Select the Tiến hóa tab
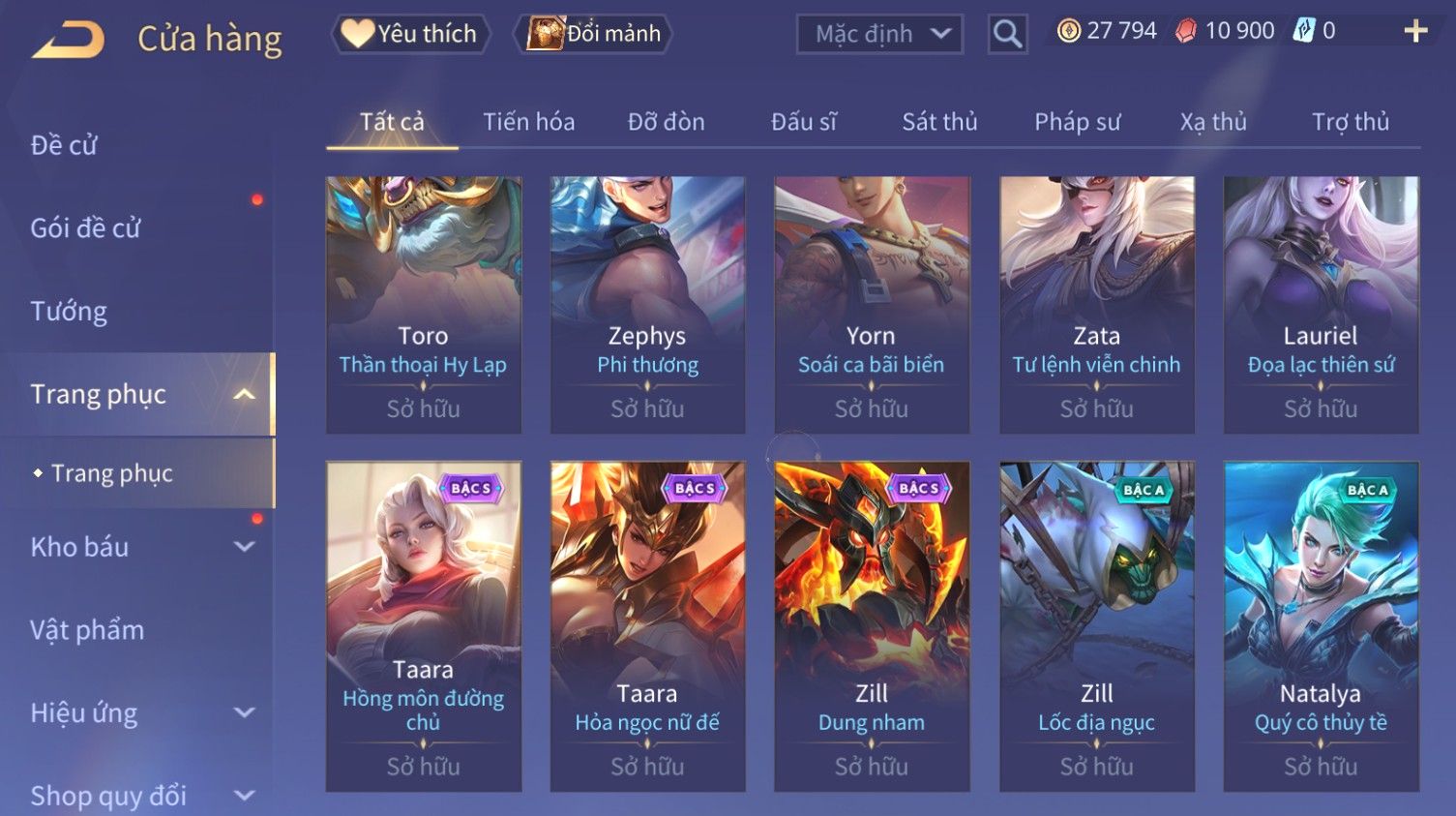 (528, 122)
